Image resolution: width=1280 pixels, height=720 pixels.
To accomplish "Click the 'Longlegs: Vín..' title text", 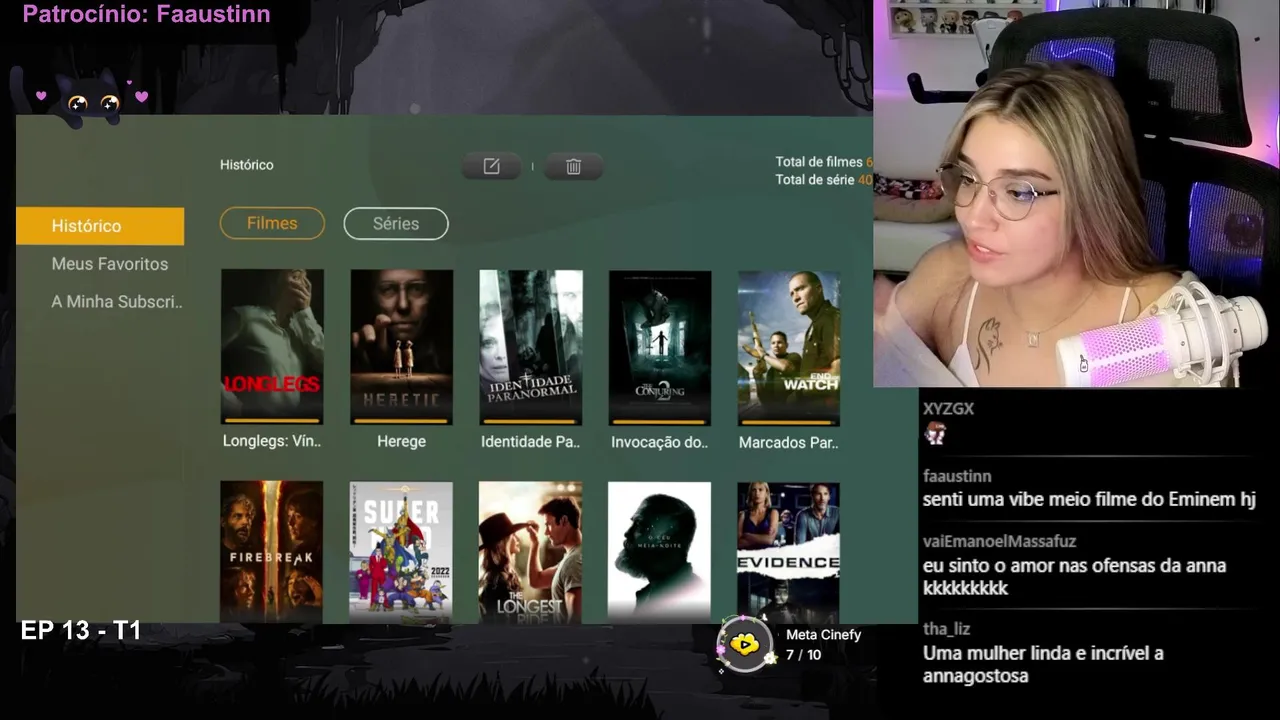I will point(272,442).
